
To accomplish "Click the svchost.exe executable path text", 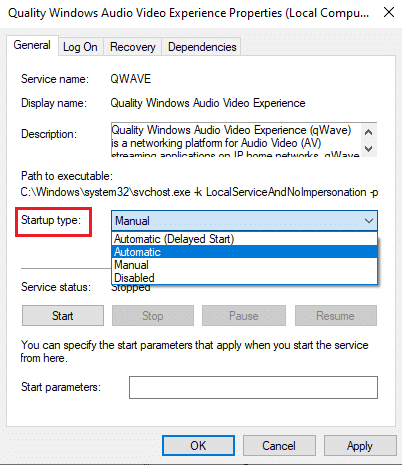I will point(199,192).
